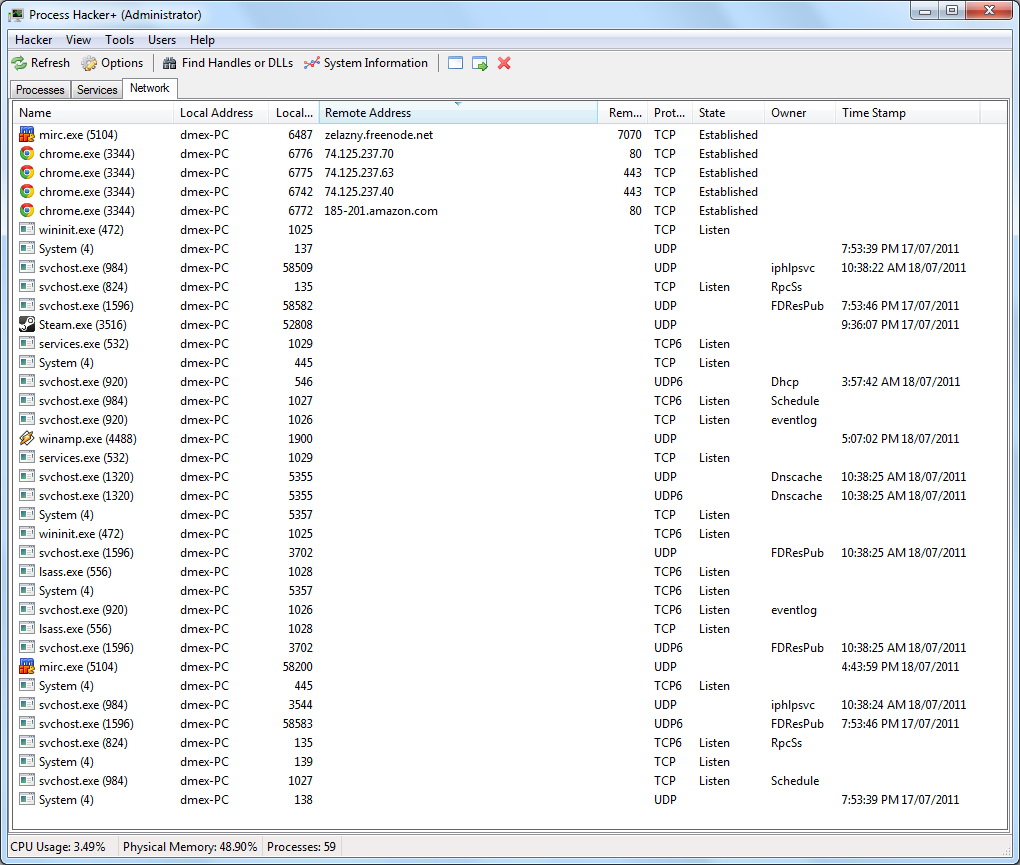Viewport: 1020px width, 865px height.
Task: Click the lsass.exe (556) name on TCP port 1028 row
Action: point(75,629)
